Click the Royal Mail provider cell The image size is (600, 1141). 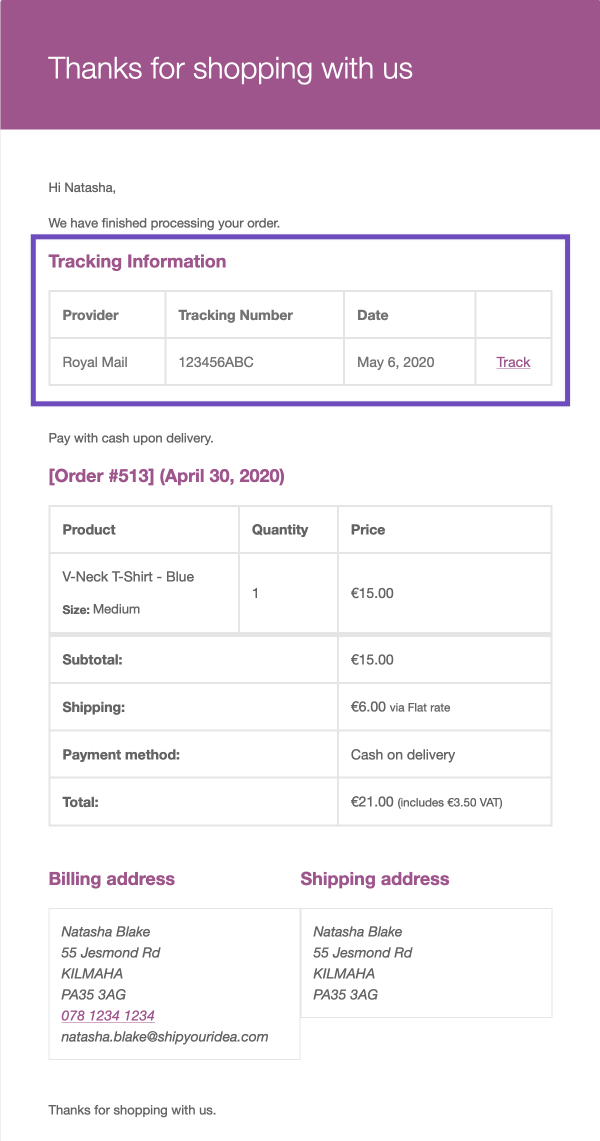tap(95, 362)
